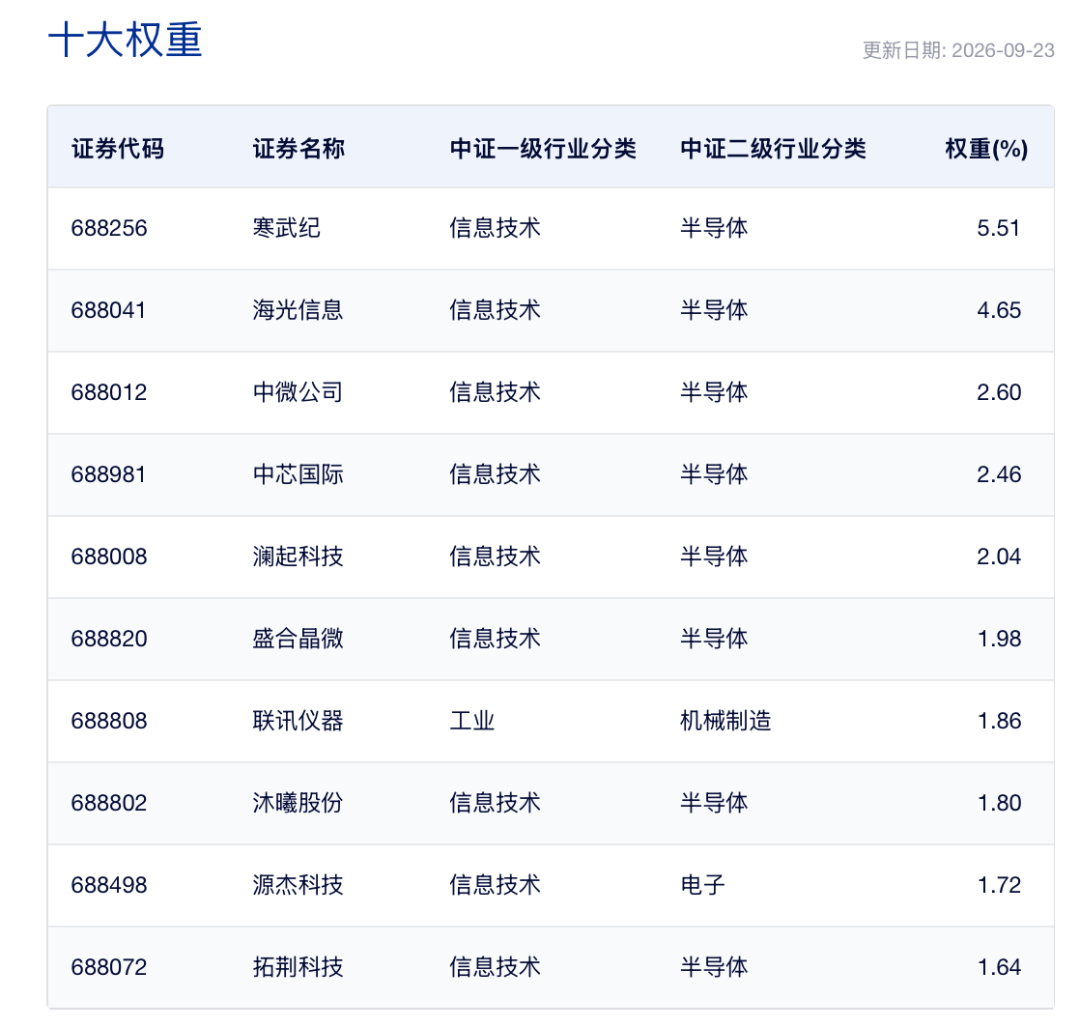Click 信息技术 in the 沐曦股份 row

[495, 803]
